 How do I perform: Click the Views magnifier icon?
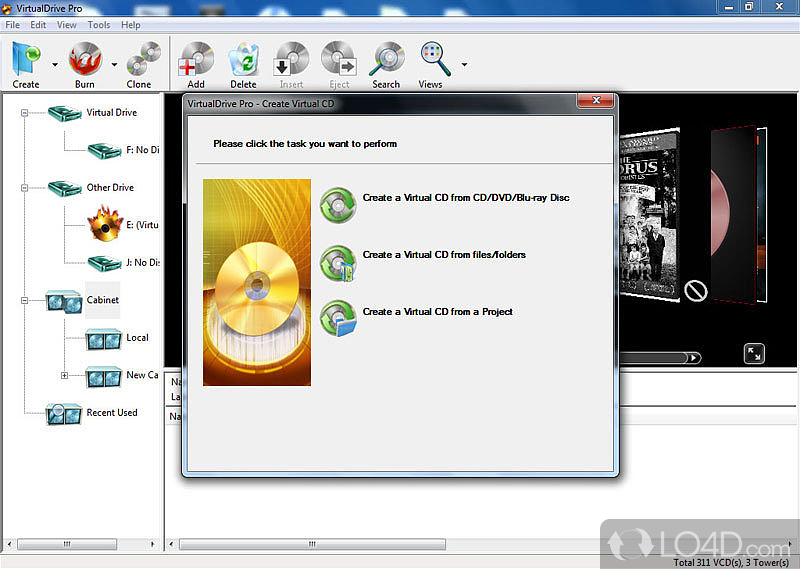432,60
